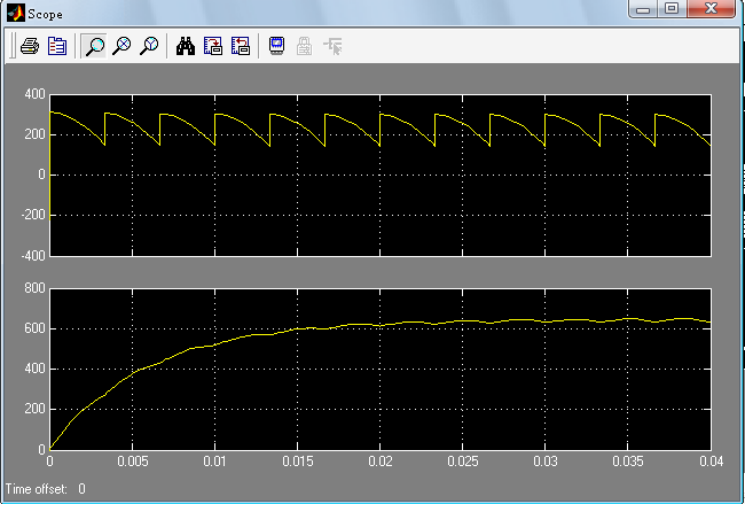Save current axes settings
Viewport: 745px width, 505px height.
[213, 46]
